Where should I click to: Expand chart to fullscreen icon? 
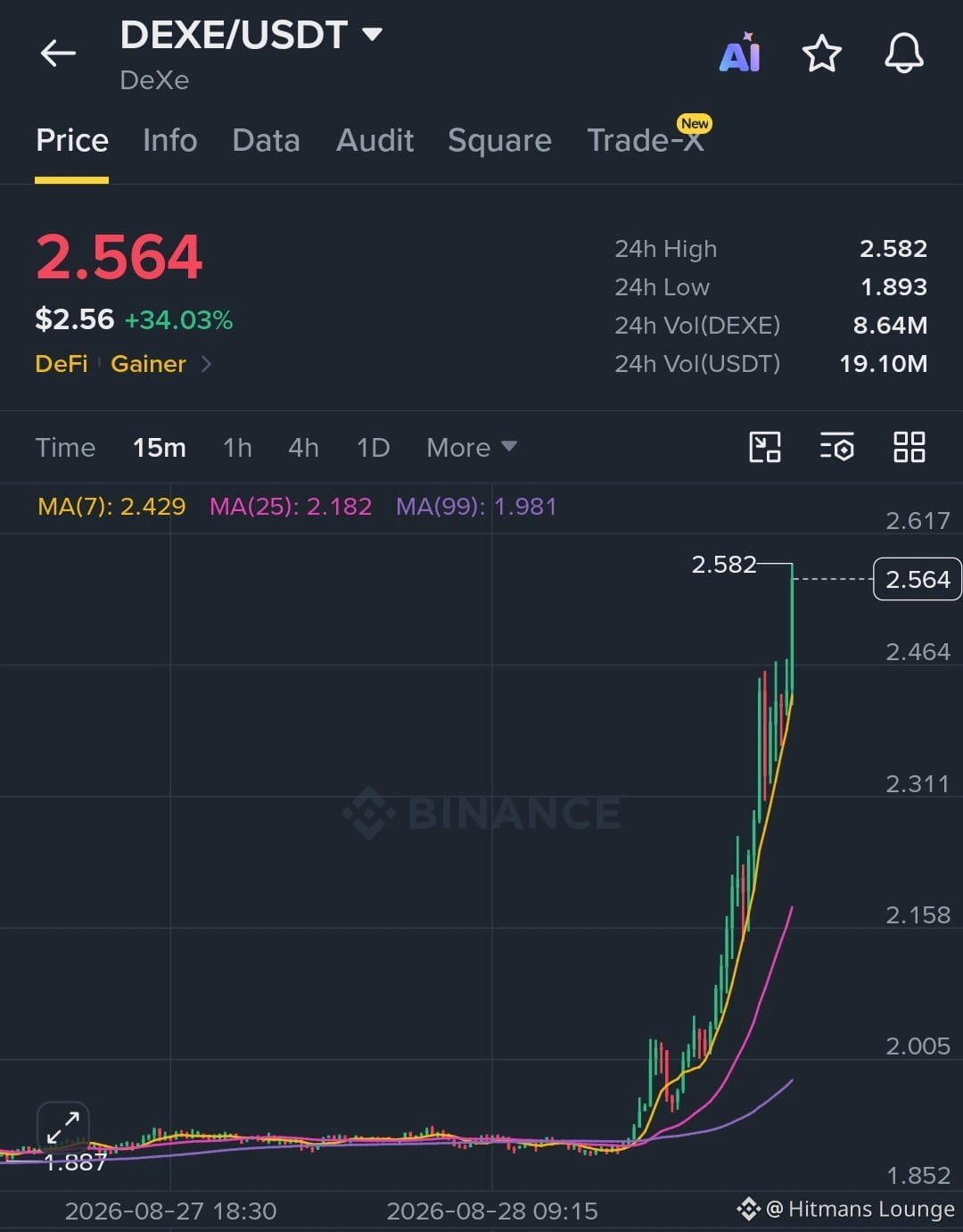coord(63,1128)
